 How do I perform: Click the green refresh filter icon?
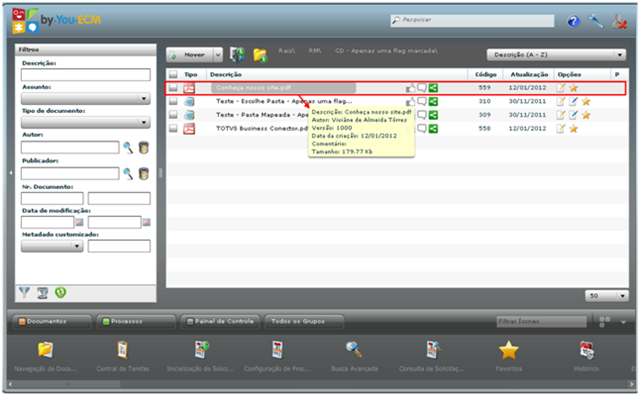point(60,292)
